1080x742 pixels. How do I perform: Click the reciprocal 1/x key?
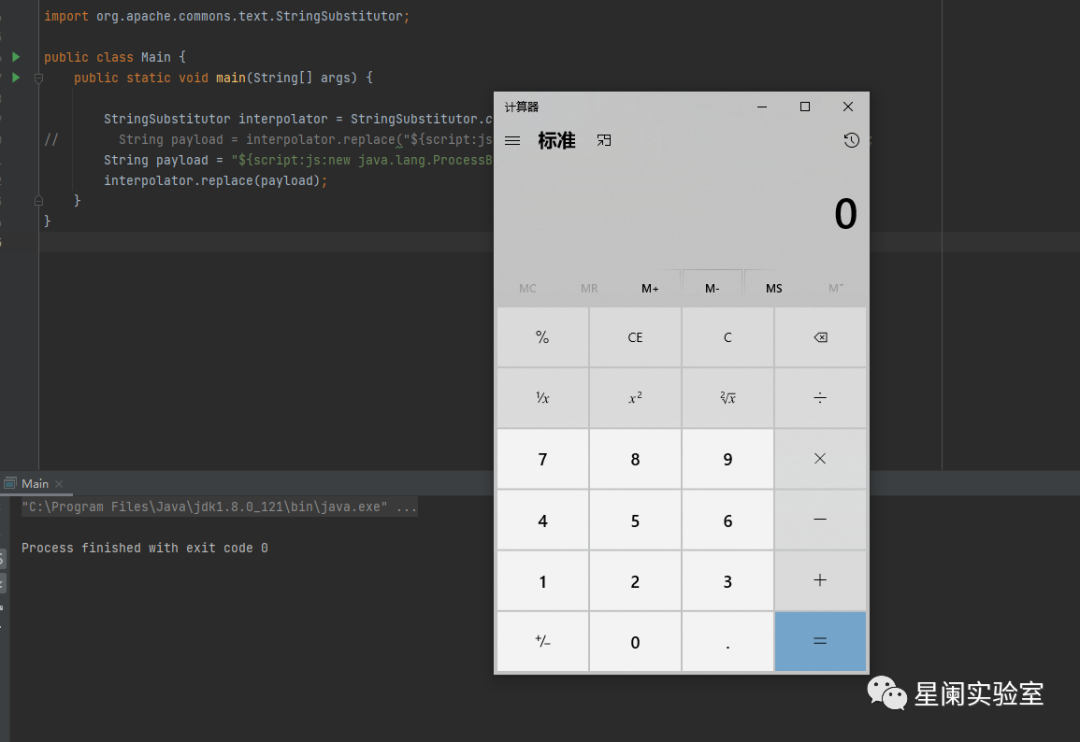[x=543, y=398]
